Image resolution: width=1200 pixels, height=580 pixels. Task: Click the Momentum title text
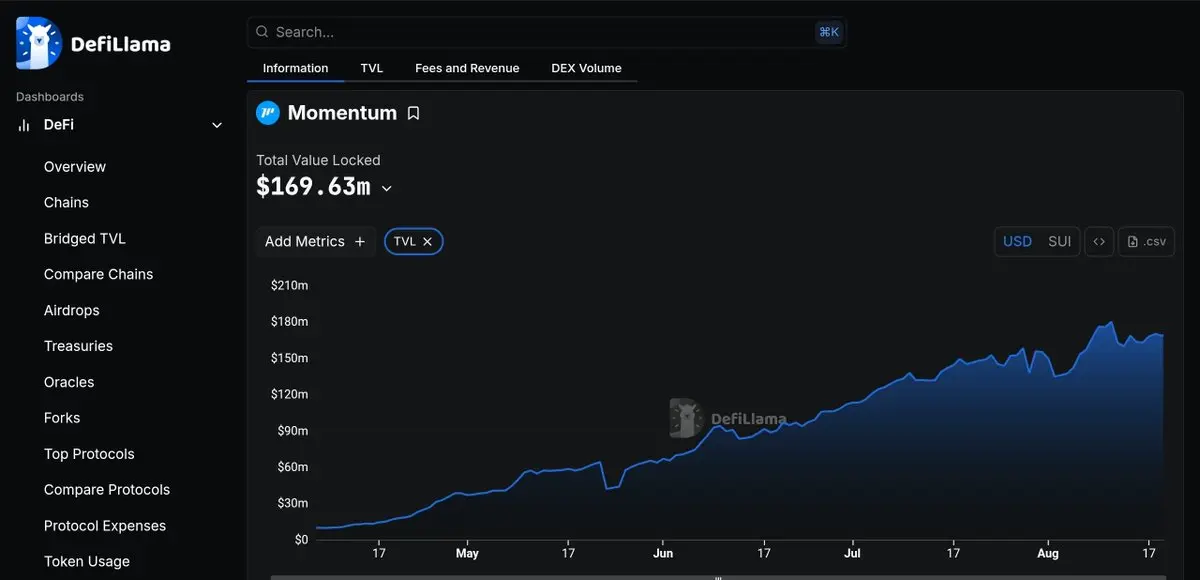pyautogui.click(x=342, y=113)
